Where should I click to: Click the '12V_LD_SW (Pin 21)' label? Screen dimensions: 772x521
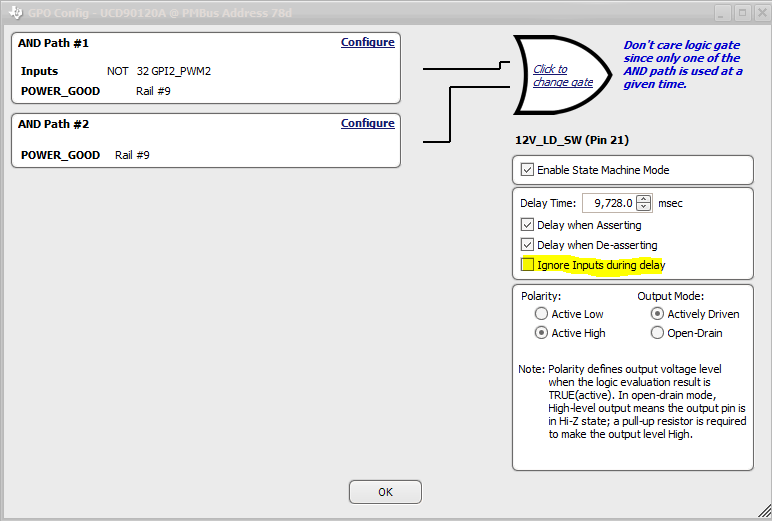point(572,140)
